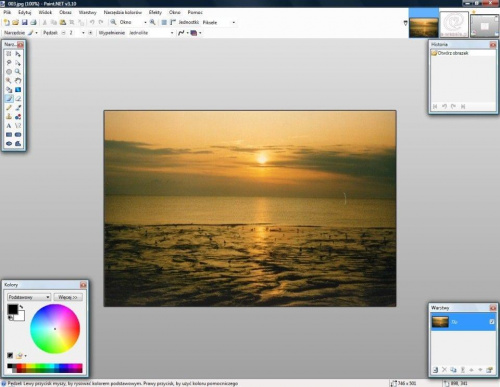Select the Rounded Rectangle shape tool

coord(18,135)
